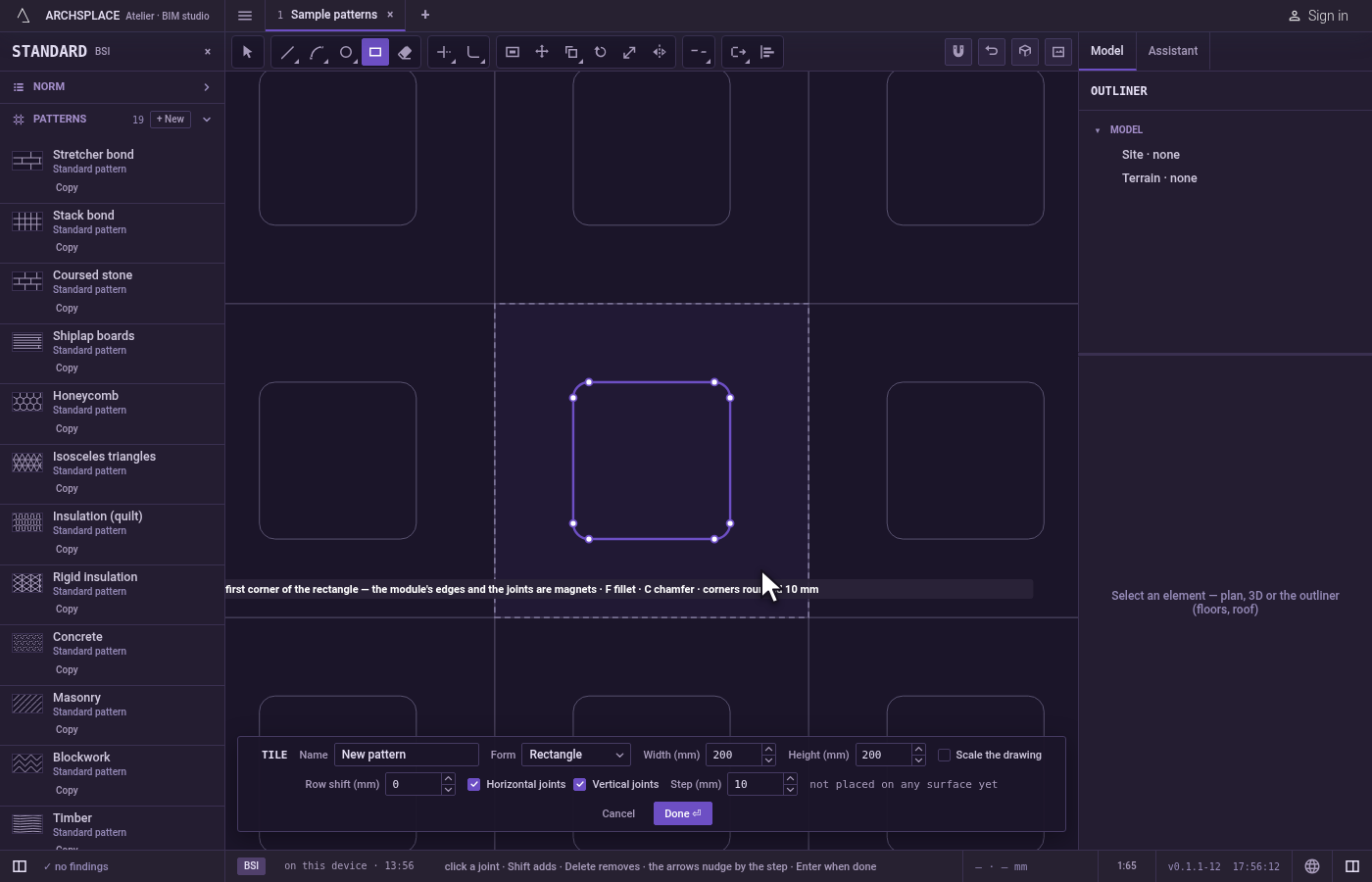Click the Done button
The width and height of the screenshot is (1372, 882).
pyautogui.click(x=683, y=813)
